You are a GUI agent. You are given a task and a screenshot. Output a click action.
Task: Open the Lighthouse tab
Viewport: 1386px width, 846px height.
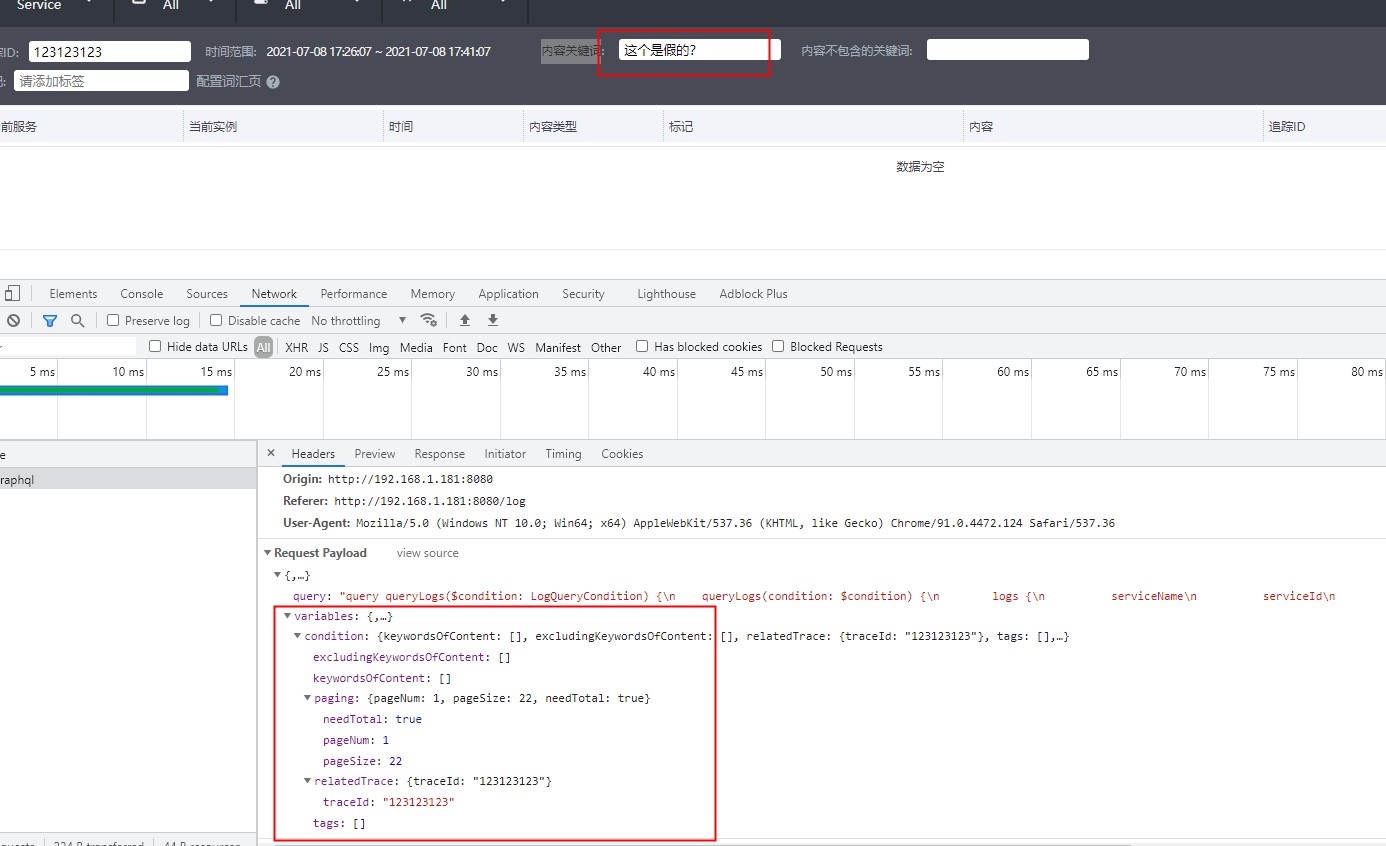tap(666, 294)
